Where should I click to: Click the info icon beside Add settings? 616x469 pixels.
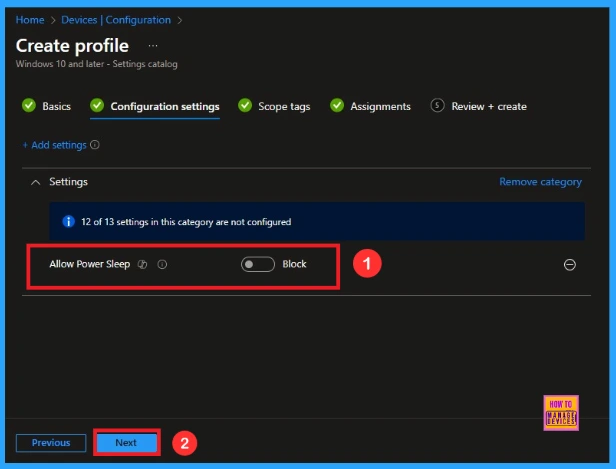[95, 145]
